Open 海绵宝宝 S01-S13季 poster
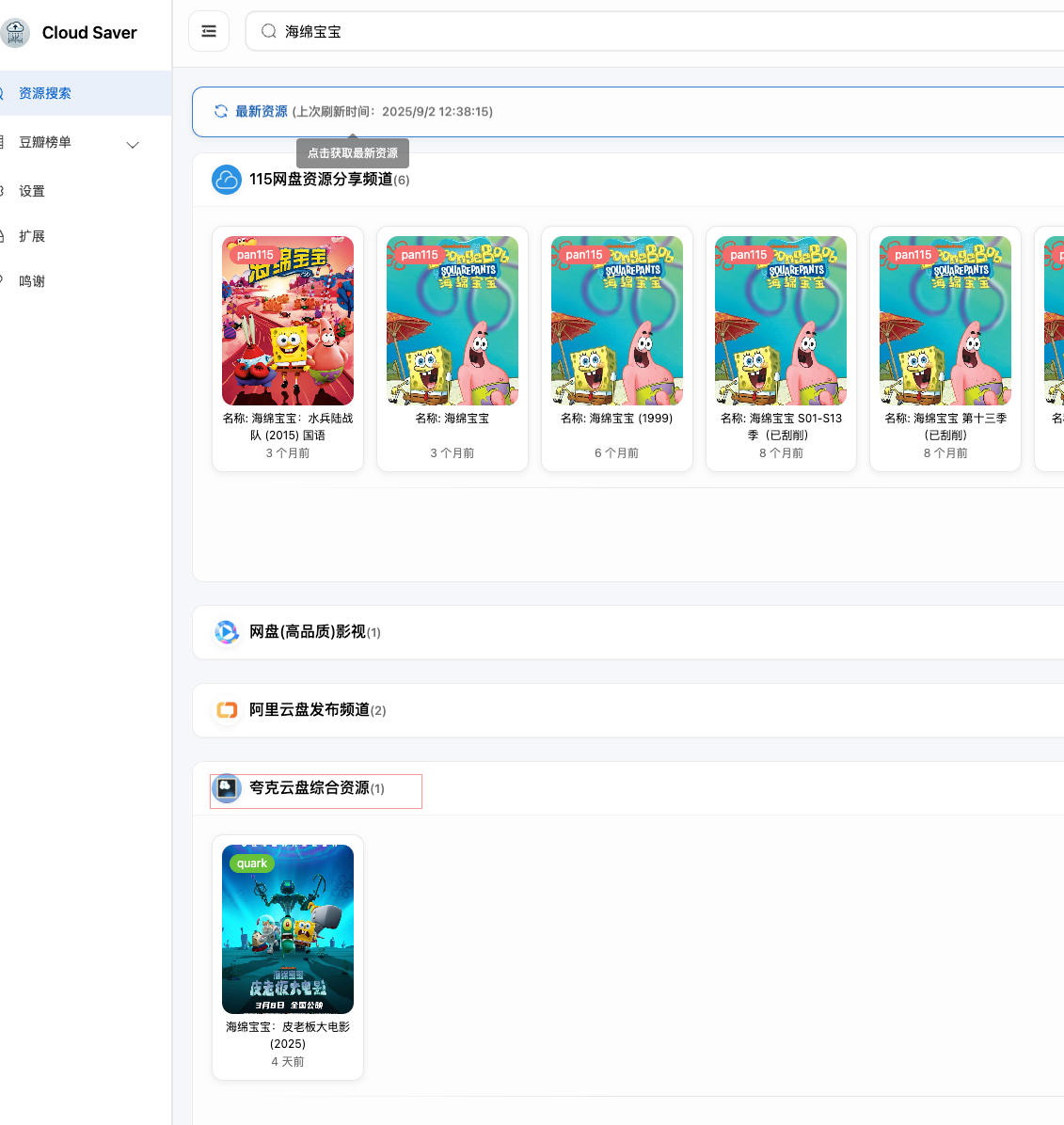 tap(781, 321)
